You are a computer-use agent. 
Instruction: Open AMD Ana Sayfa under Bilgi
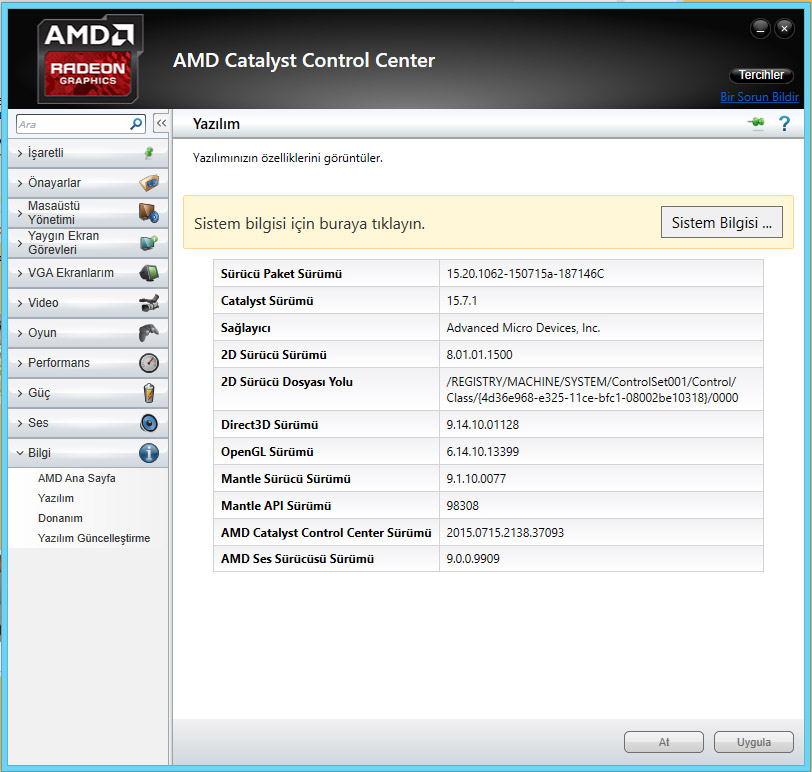coord(77,478)
